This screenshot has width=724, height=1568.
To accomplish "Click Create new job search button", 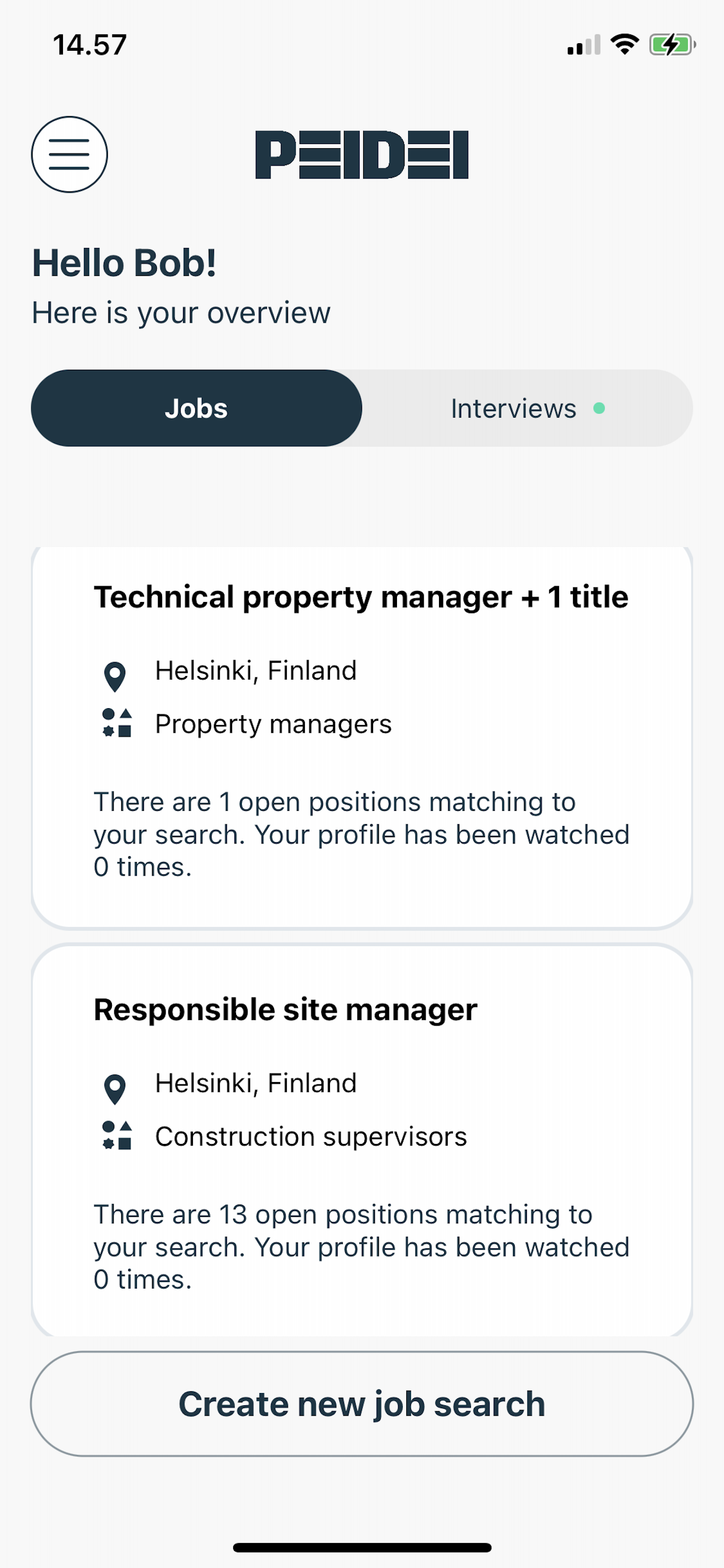I will [362, 1403].
